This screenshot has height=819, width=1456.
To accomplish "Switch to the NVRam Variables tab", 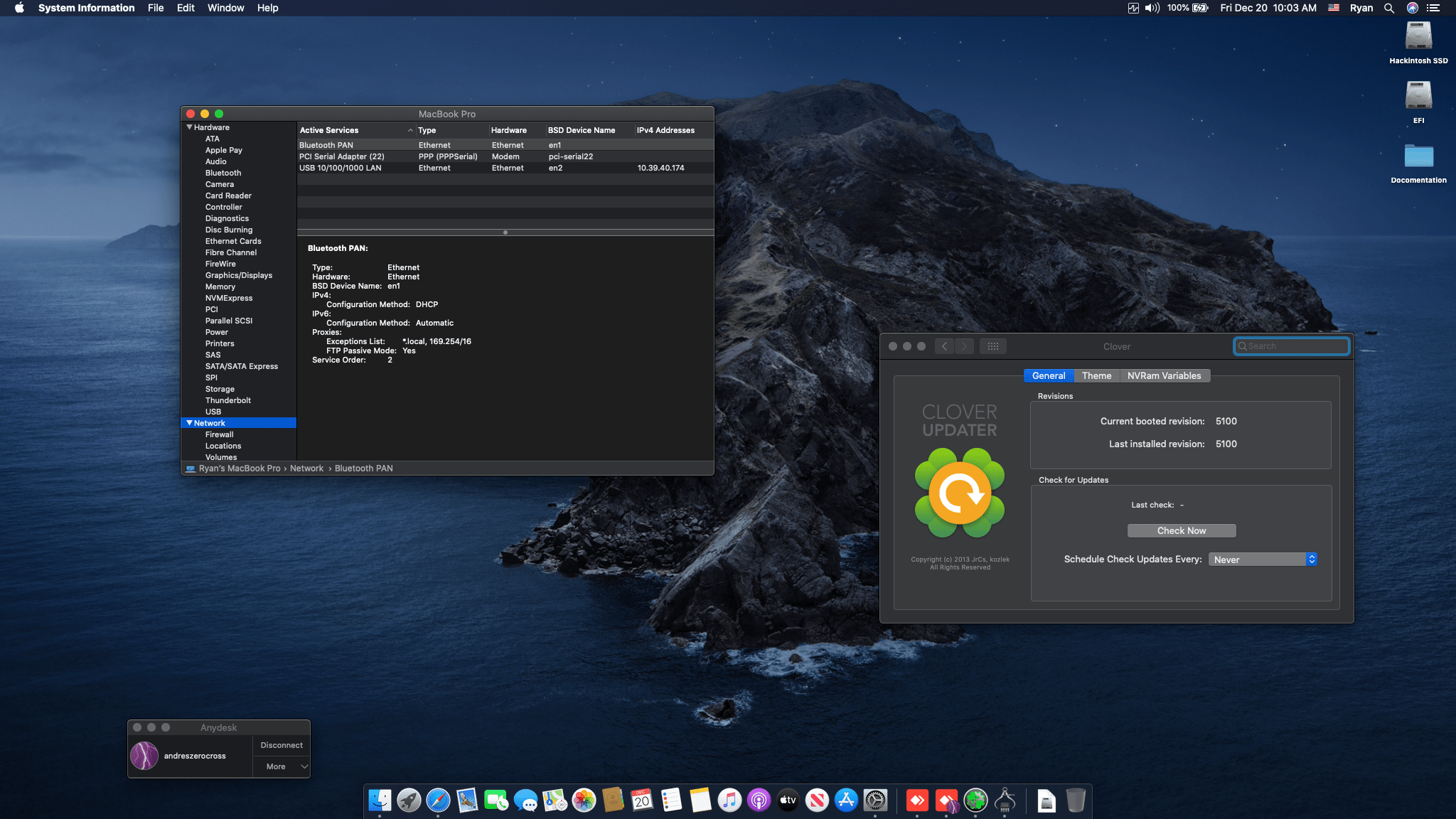I will 1164,375.
